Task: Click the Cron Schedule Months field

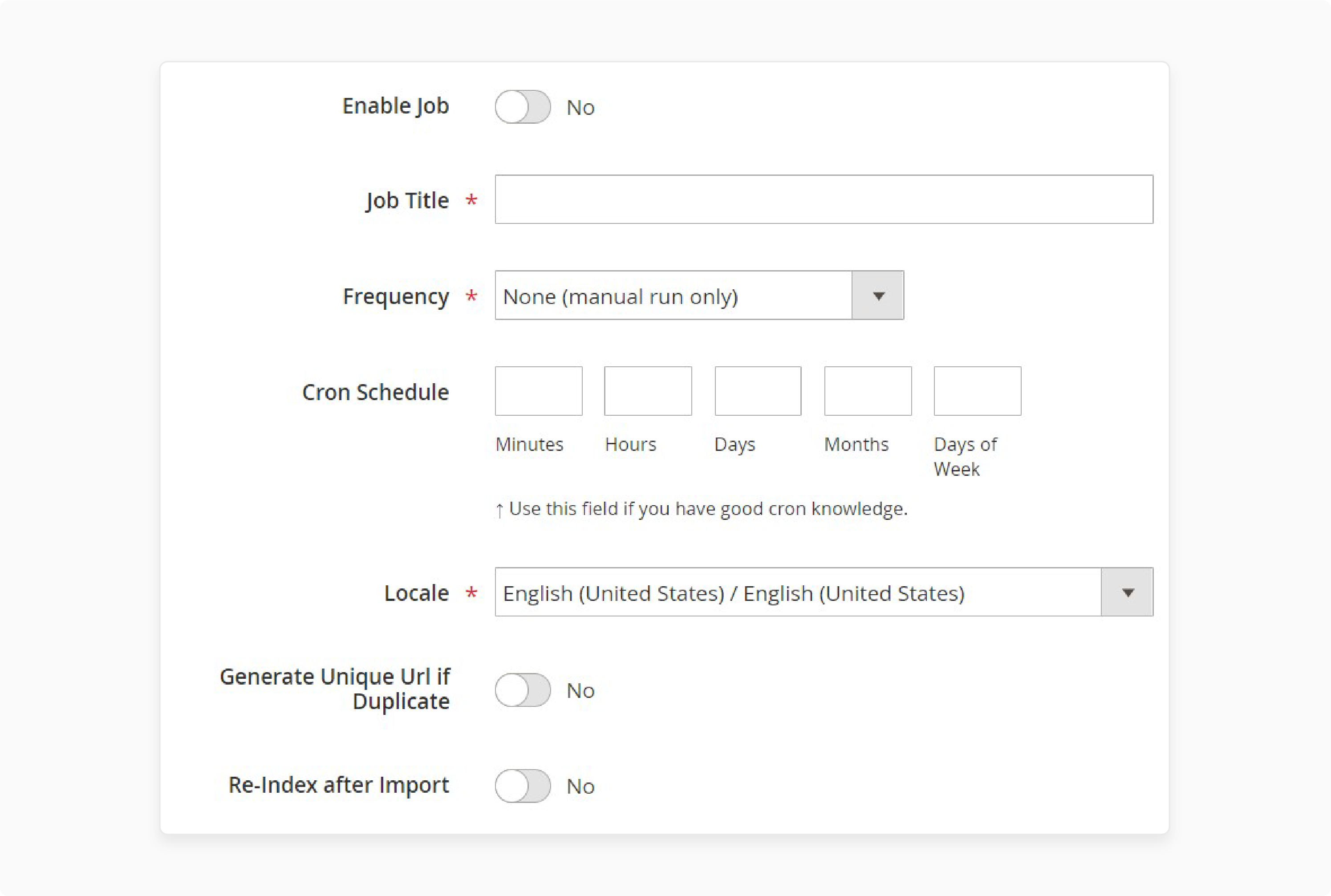Action: [868, 391]
